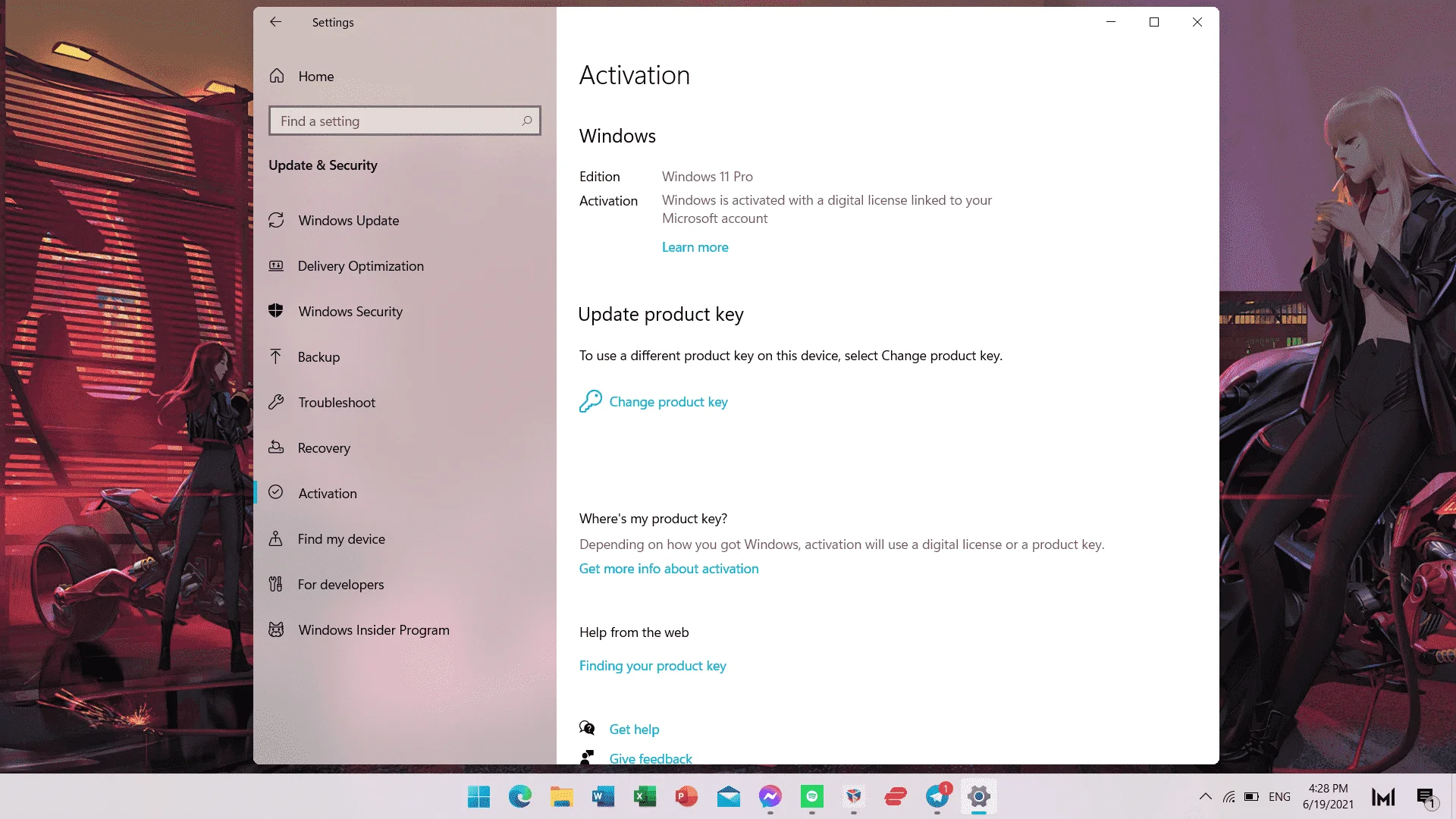Image resolution: width=1456 pixels, height=819 pixels.
Task: Click the Give feedback link
Action: pos(651,758)
